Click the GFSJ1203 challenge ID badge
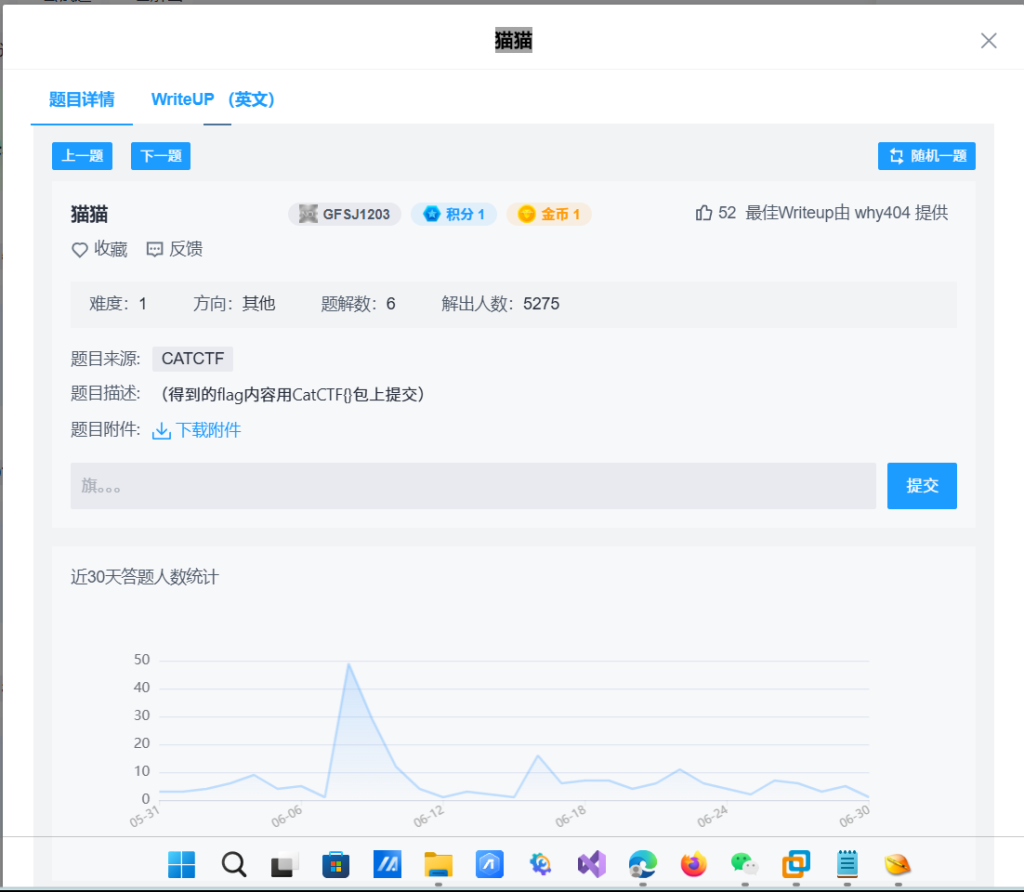Viewport: 1024px width, 892px height. point(345,214)
